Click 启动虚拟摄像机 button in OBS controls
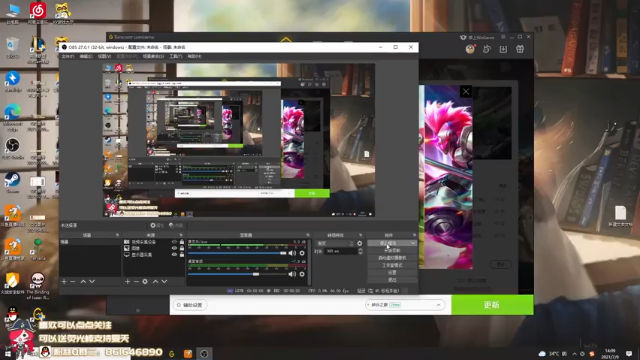The width and height of the screenshot is (640, 360). coord(392,258)
